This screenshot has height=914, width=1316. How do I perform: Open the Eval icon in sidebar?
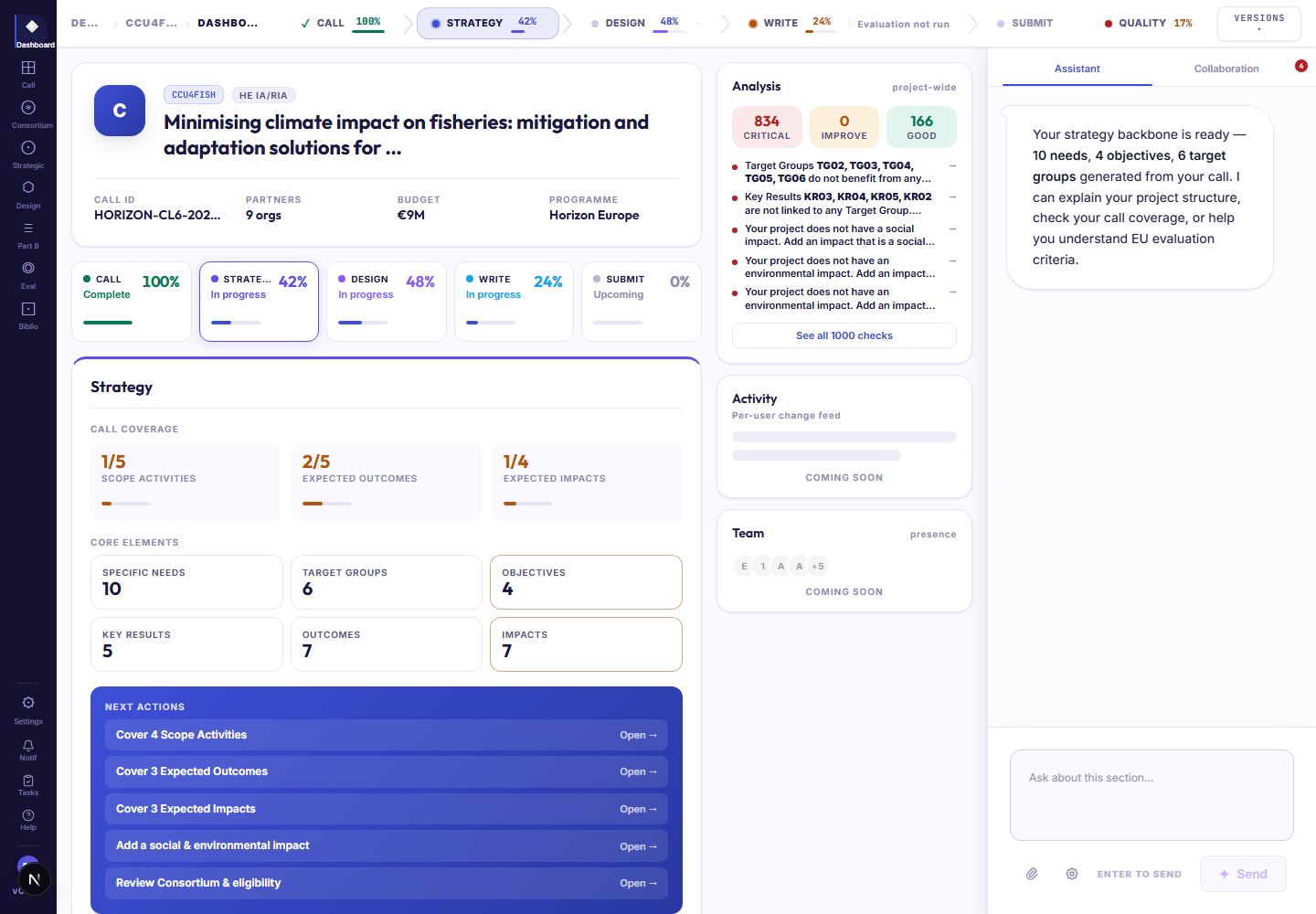click(28, 269)
